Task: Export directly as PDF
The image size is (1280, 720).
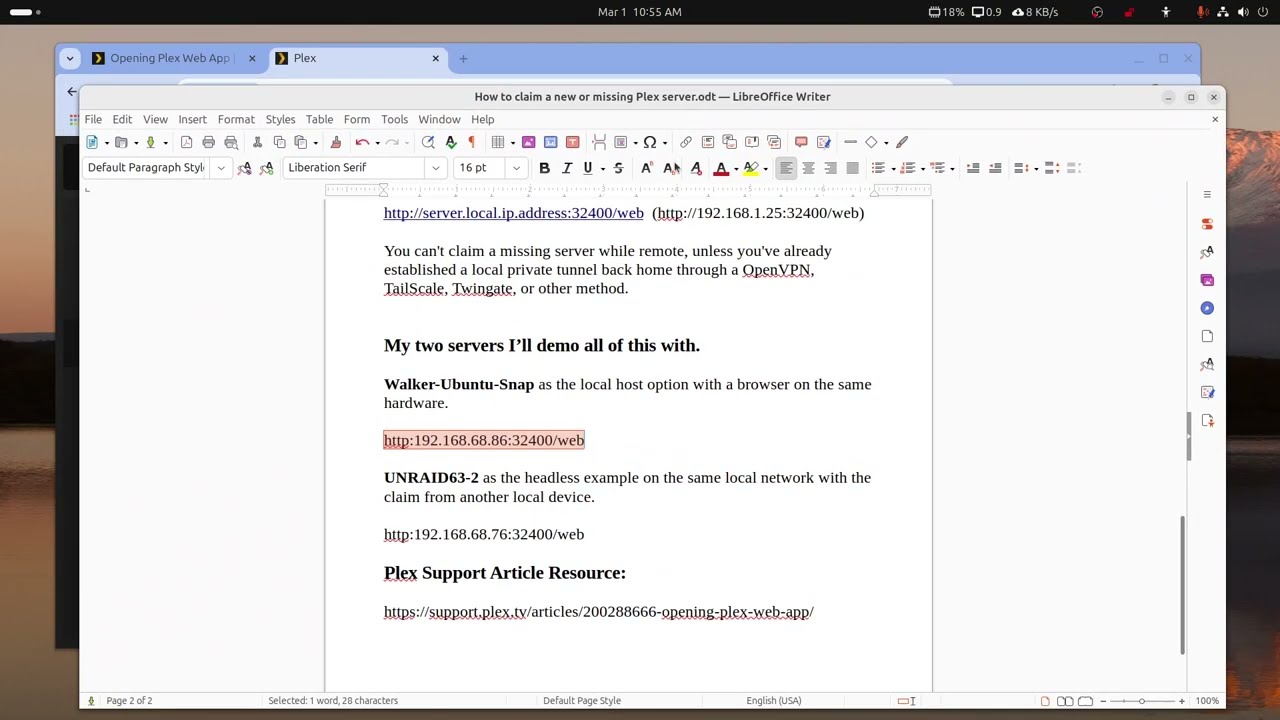Action: click(186, 142)
